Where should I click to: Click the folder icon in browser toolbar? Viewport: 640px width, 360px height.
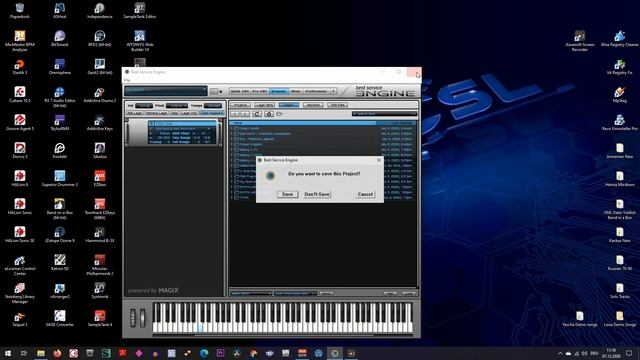[x=280, y=114]
